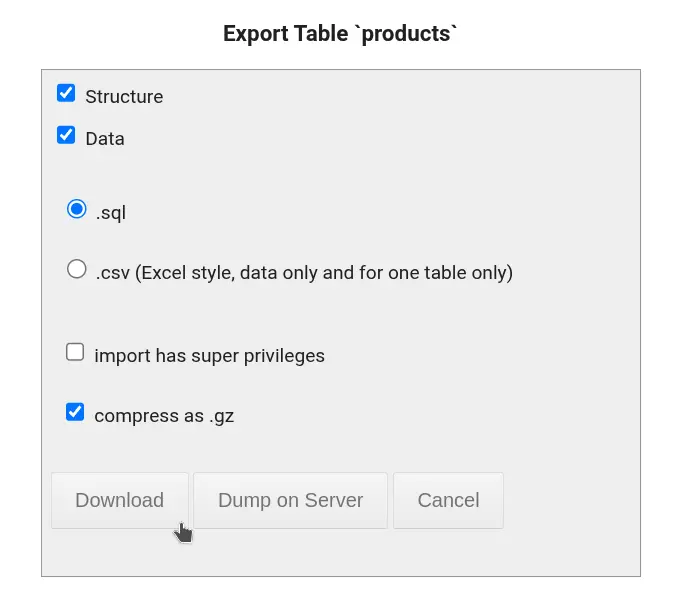Click the Dump on Server button

[290, 500]
